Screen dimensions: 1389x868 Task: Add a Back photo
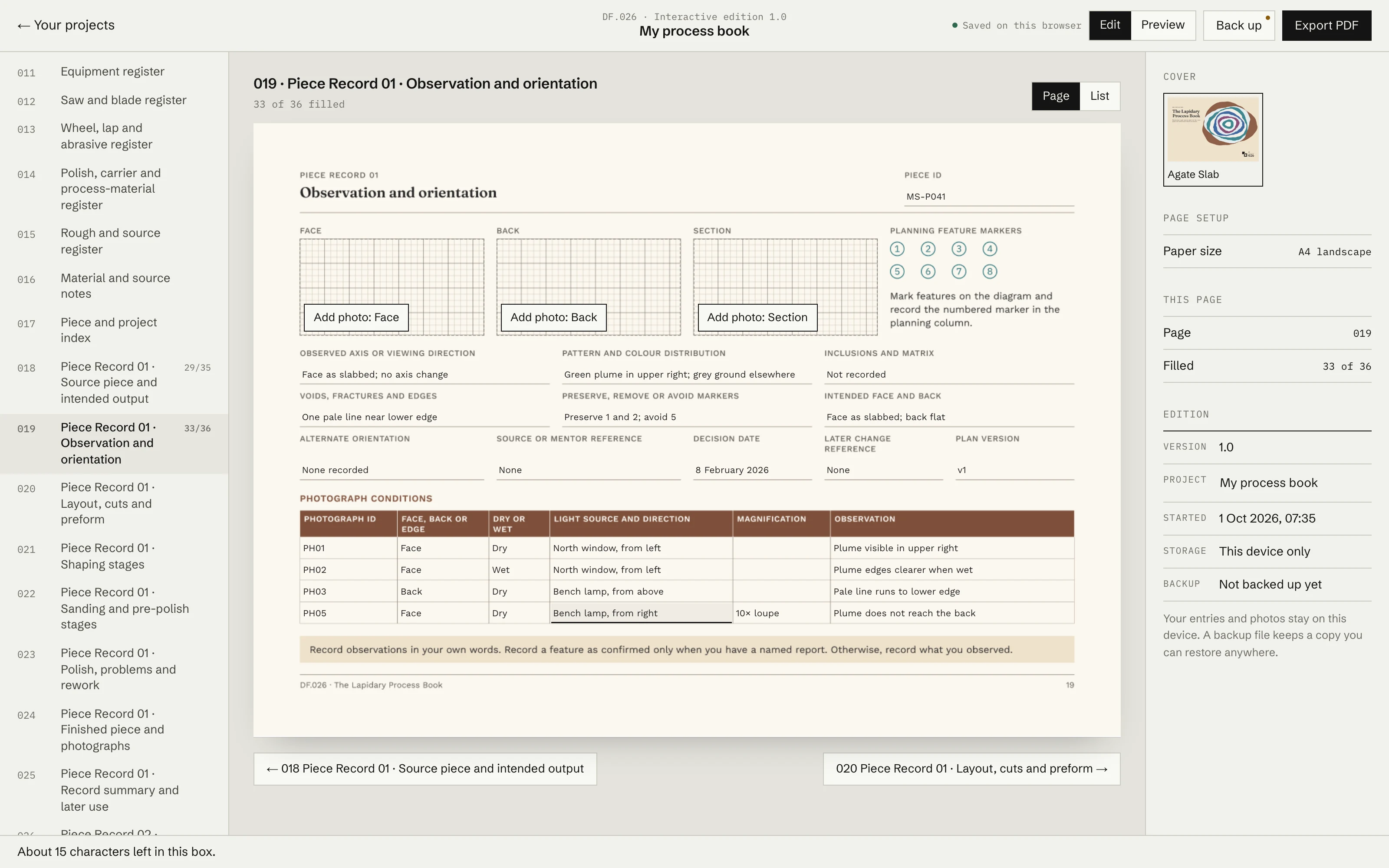[x=553, y=317]
